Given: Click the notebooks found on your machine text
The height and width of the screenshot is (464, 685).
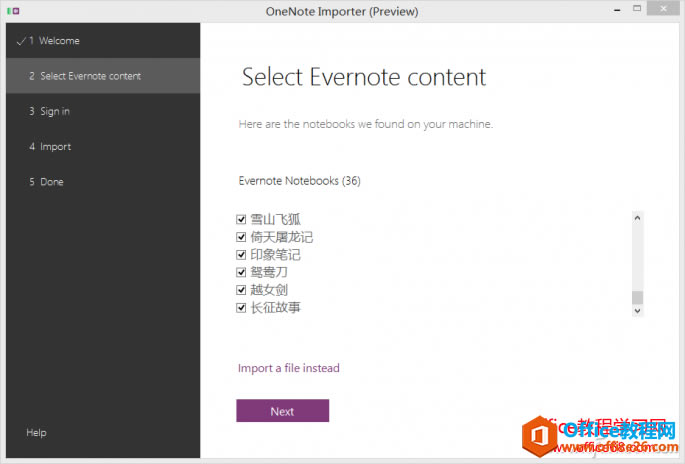Looking at the screenshot, I should pos(366,124).
